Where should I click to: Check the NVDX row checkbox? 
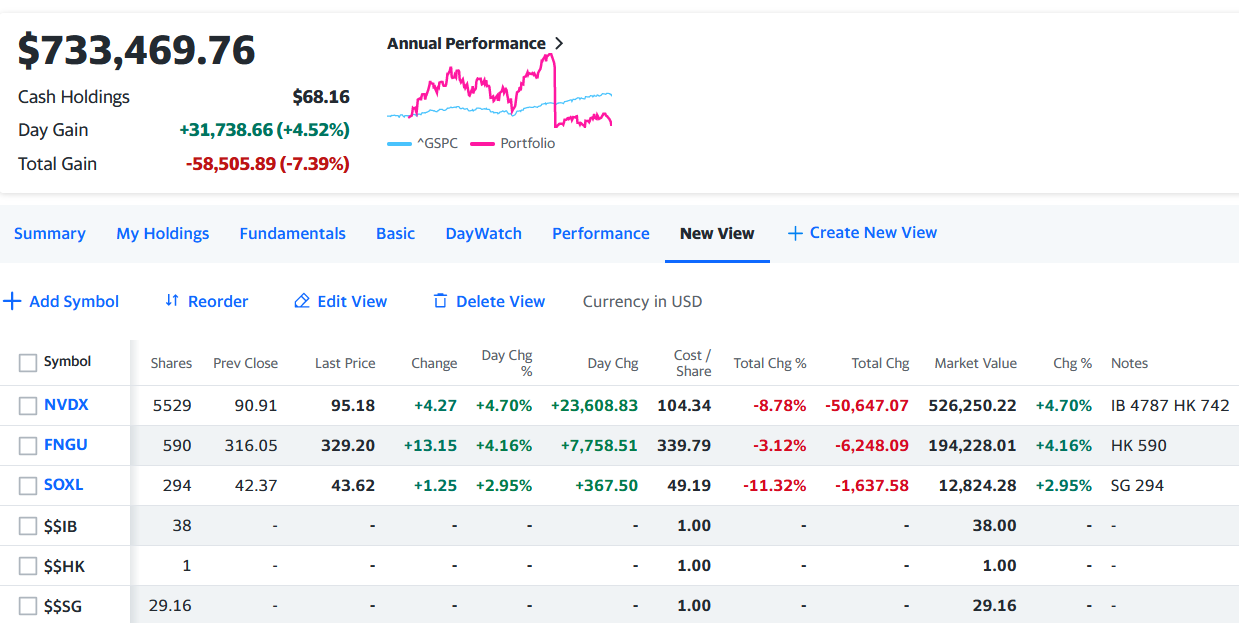28,405
